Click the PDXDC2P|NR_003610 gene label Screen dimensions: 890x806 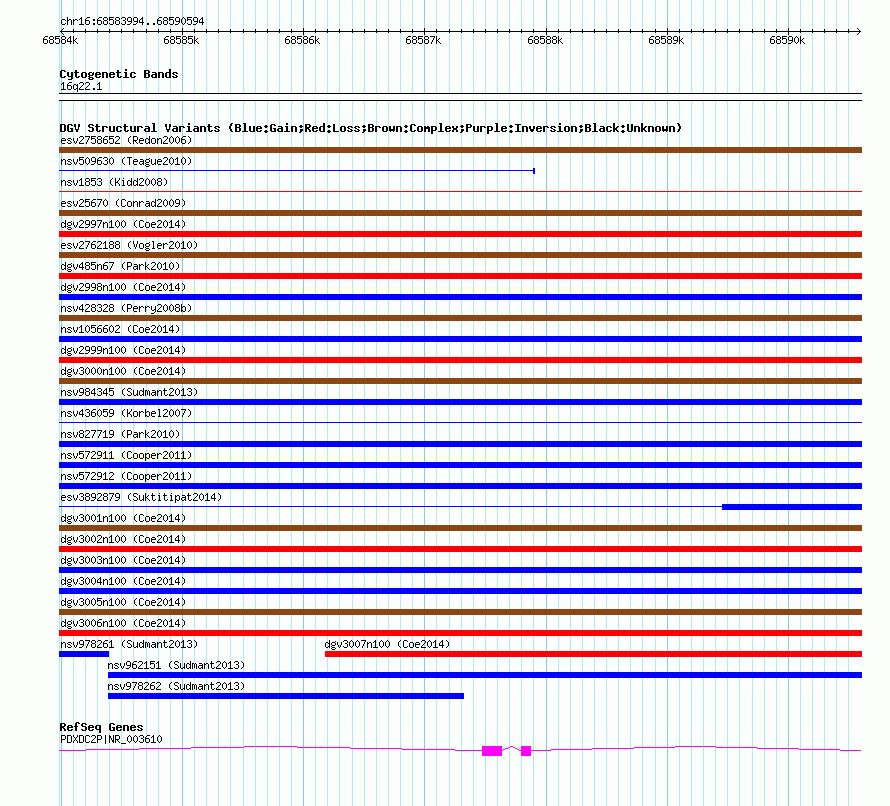tap(111, 739)
